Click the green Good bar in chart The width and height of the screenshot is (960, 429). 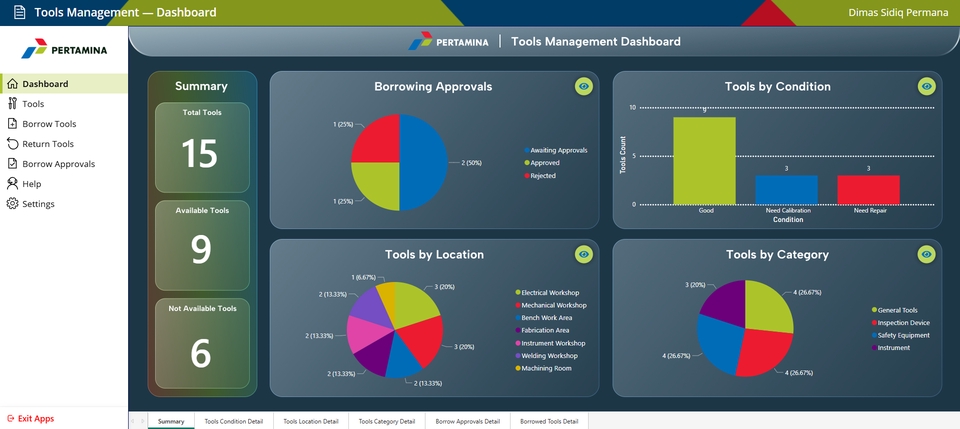[x=705, y=160]
